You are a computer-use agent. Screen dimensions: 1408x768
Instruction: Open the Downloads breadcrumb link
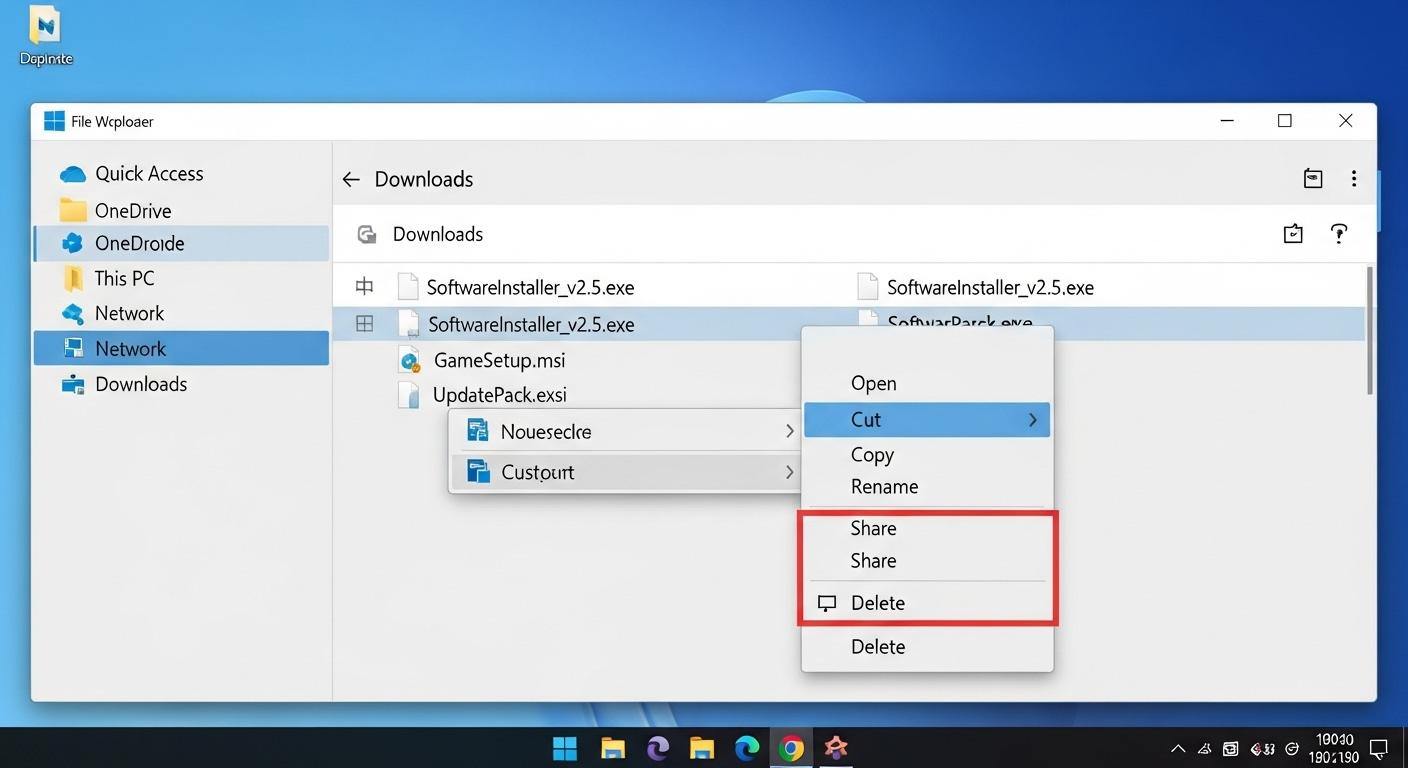click(437, 233)
